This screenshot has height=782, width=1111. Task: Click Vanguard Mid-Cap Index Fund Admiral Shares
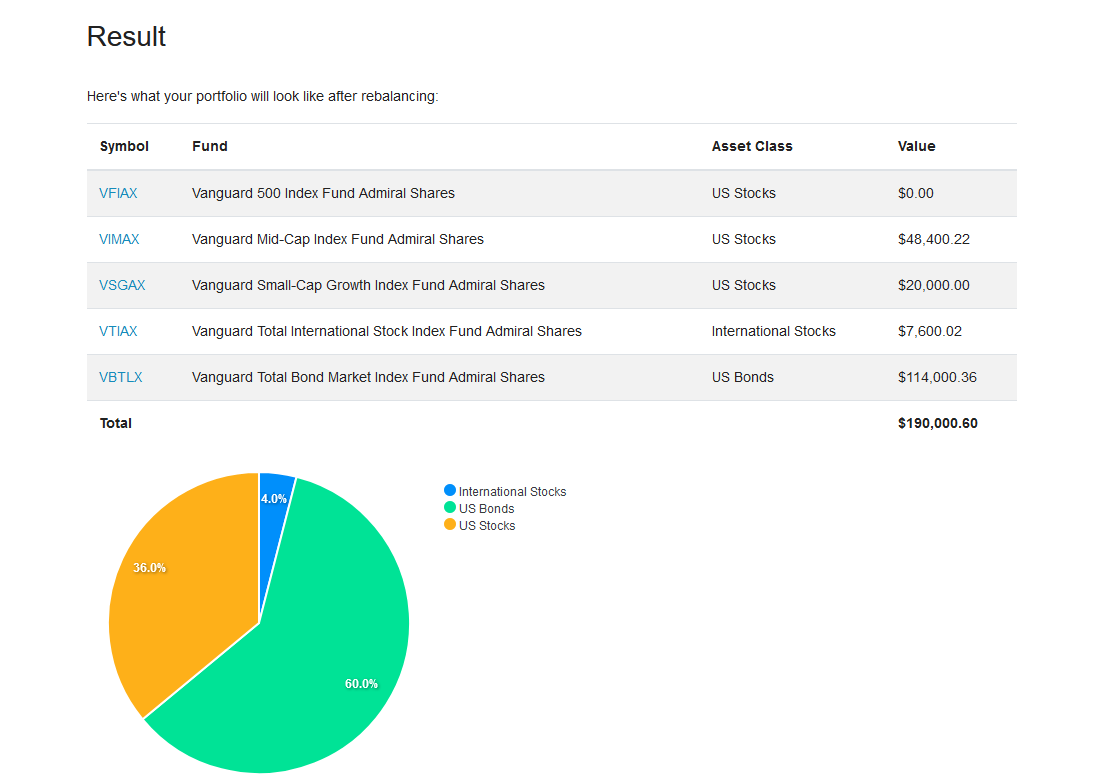[337, 239]
